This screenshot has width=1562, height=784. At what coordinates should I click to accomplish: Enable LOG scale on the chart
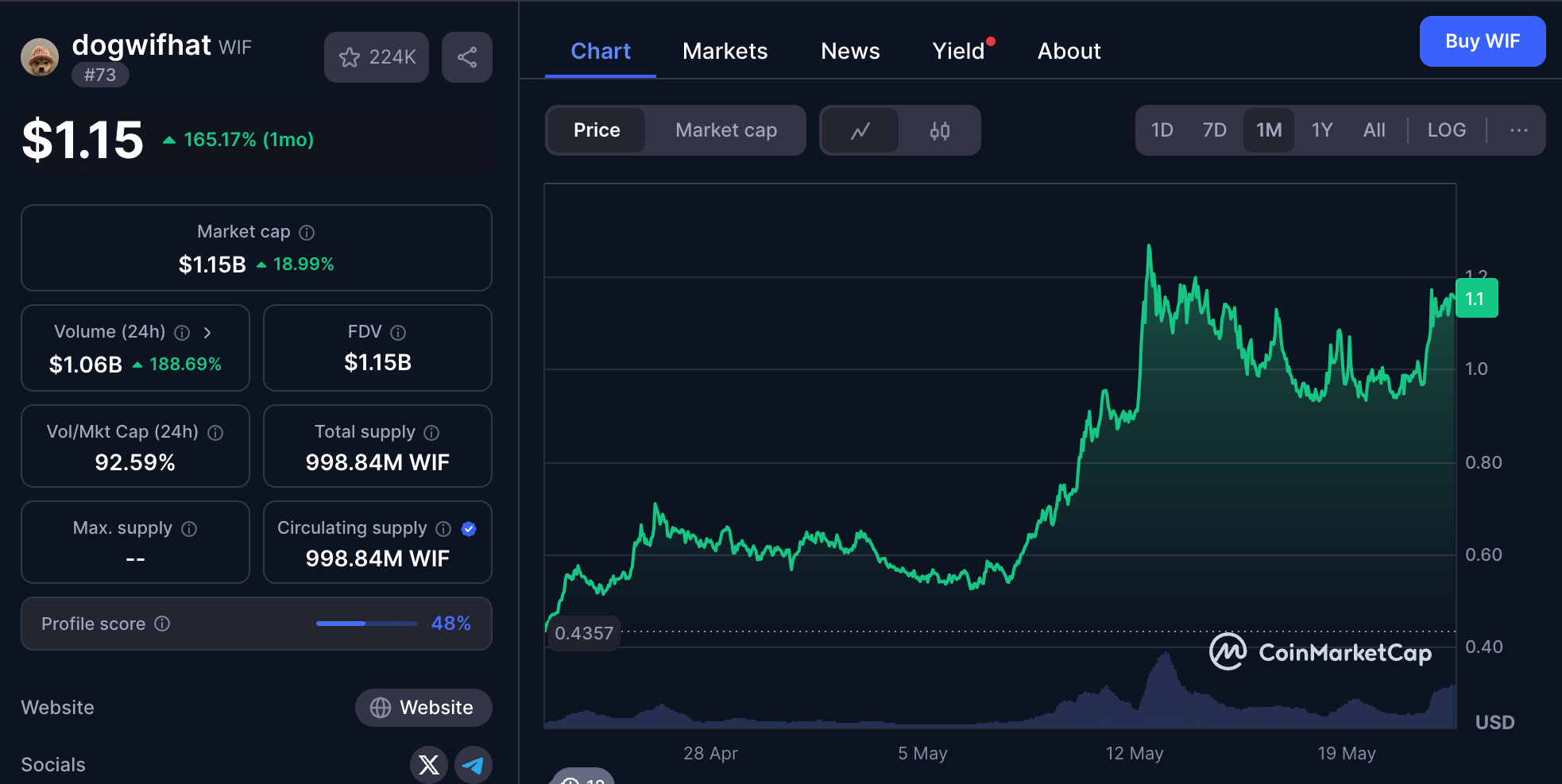[1446, 129]
